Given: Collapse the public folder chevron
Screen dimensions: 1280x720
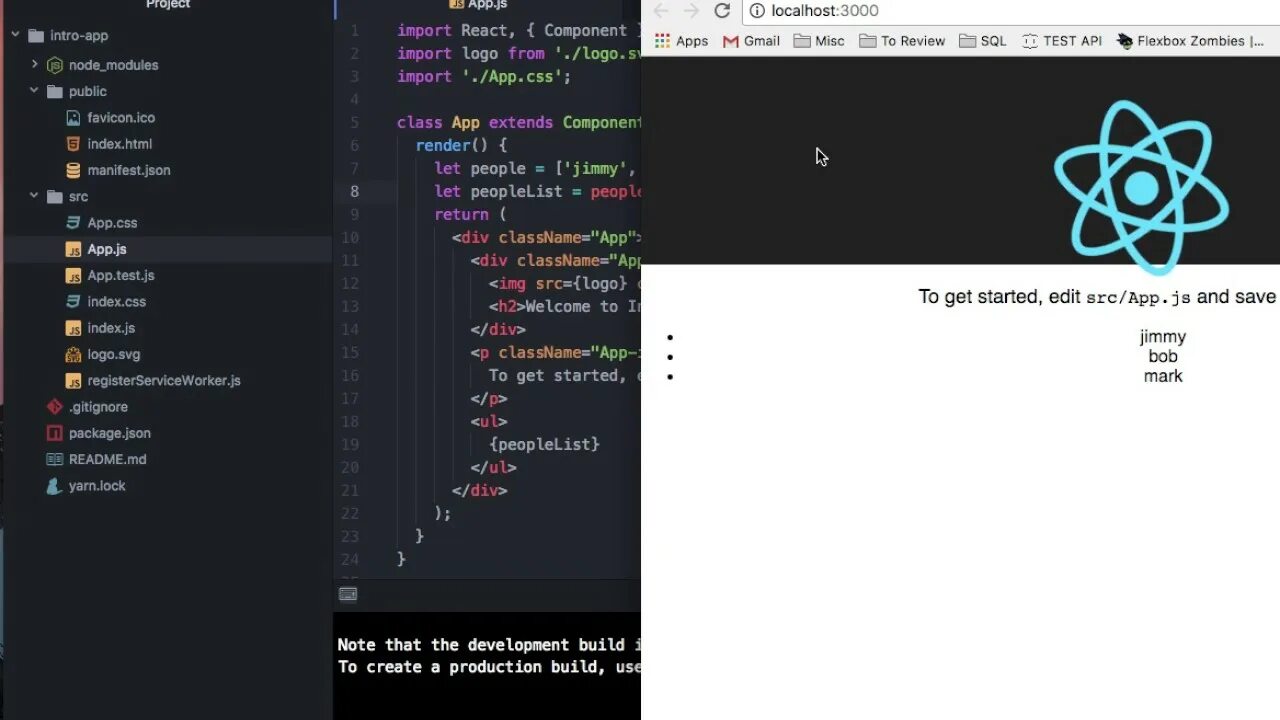Looking at the screenshot, I should click(x=34, y=91).
